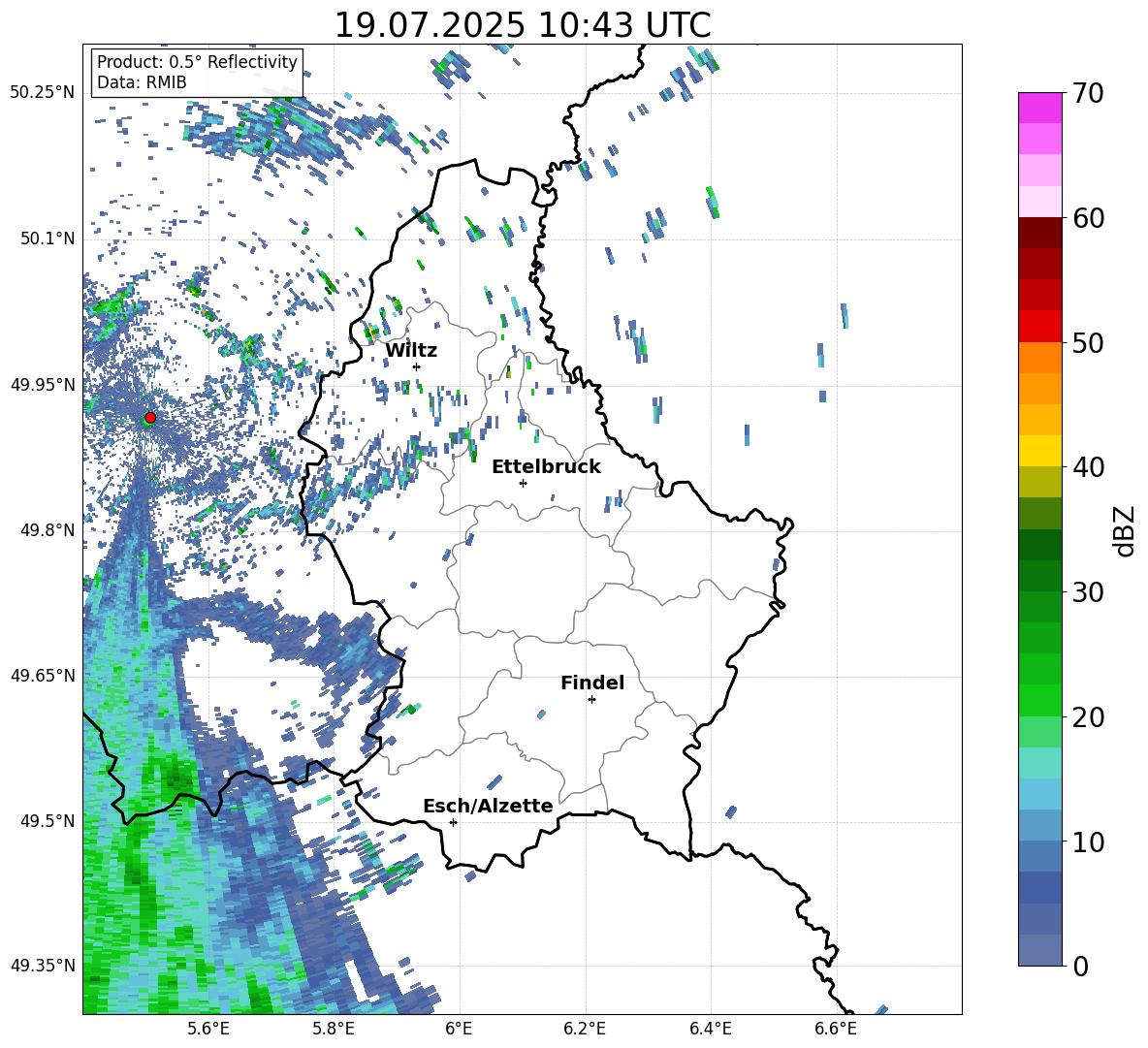Click the 6.2°E longitude label
This screenshot has width=1148, height=1048.
585,1029
